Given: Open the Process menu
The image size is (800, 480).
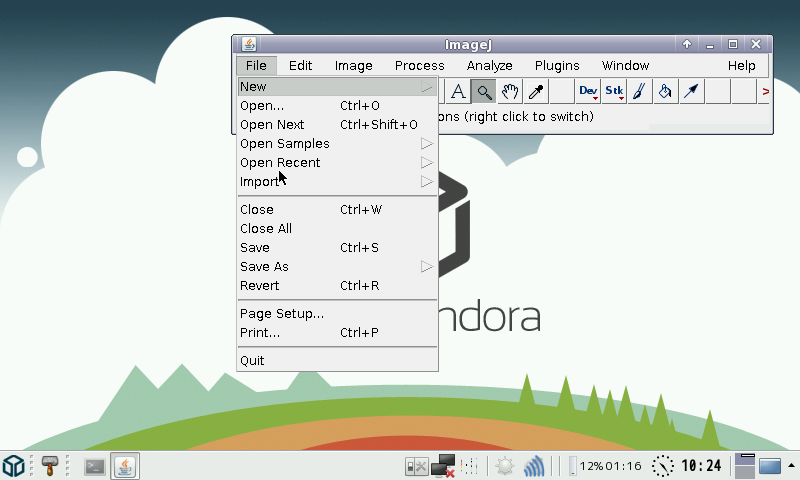Looking at the screenshot, I should pyautogui.click(x=419, y=66).
